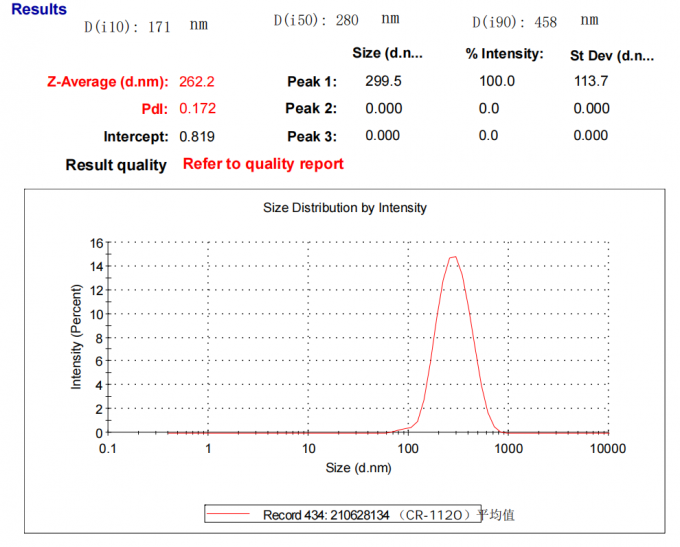Viewport: 680px width, 547px height.
Task: Select the D(i10) 171 nm reading
Action: point(145,27)
